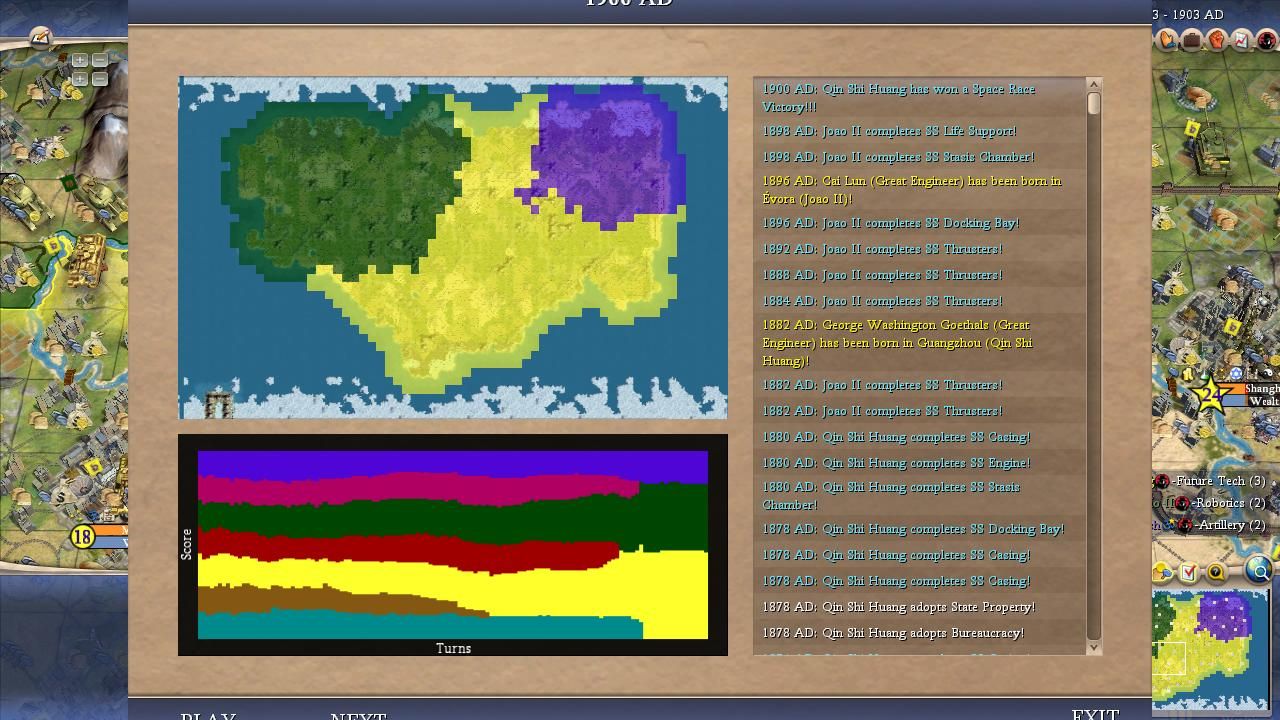
Task: Select 1880 'Qin Shi Huang completes SS Stasis Chamber'
Action: [919, 496]
